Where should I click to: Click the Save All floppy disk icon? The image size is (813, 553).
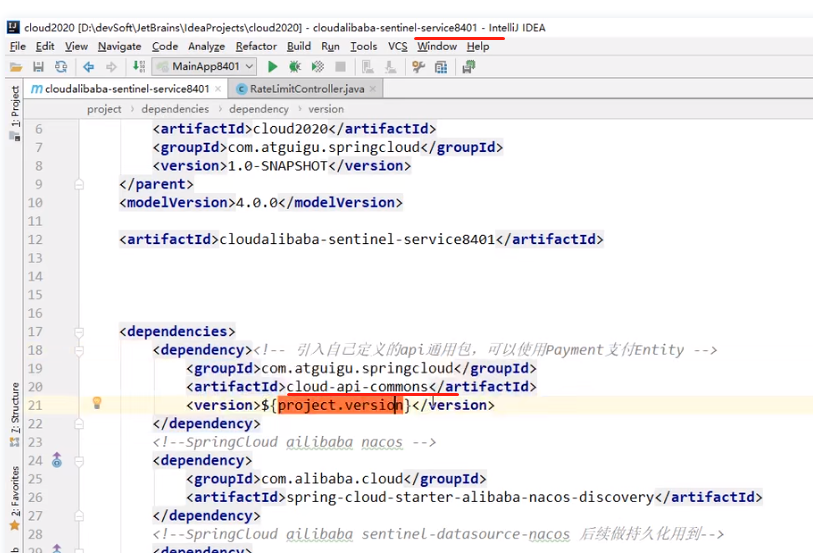38,67
